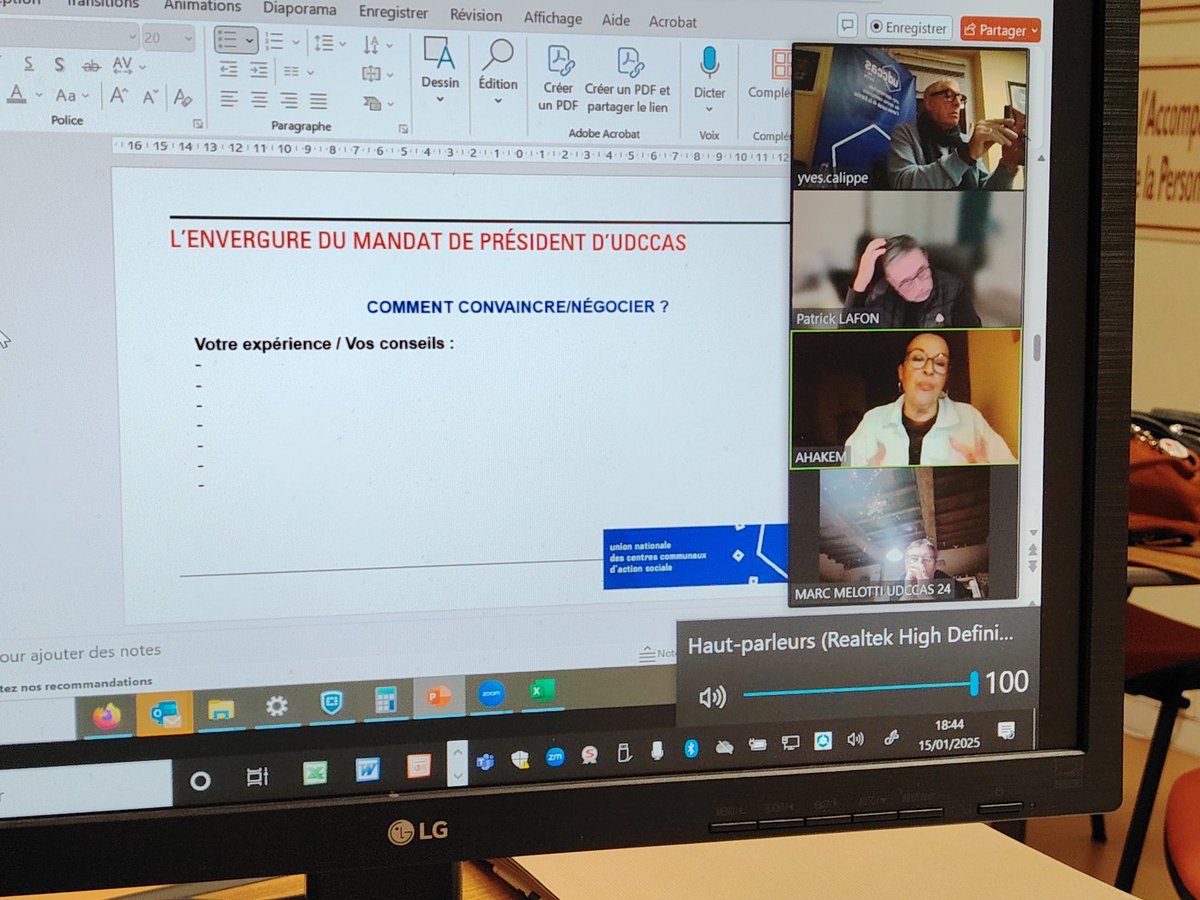
Task: Click Créer un PDF et partager le lien
Action: 629,80
